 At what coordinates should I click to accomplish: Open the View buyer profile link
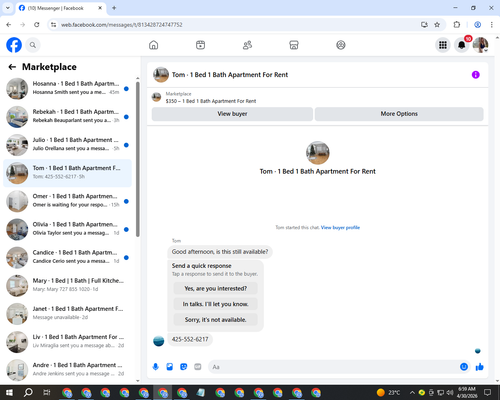click(x=340, y=228)
